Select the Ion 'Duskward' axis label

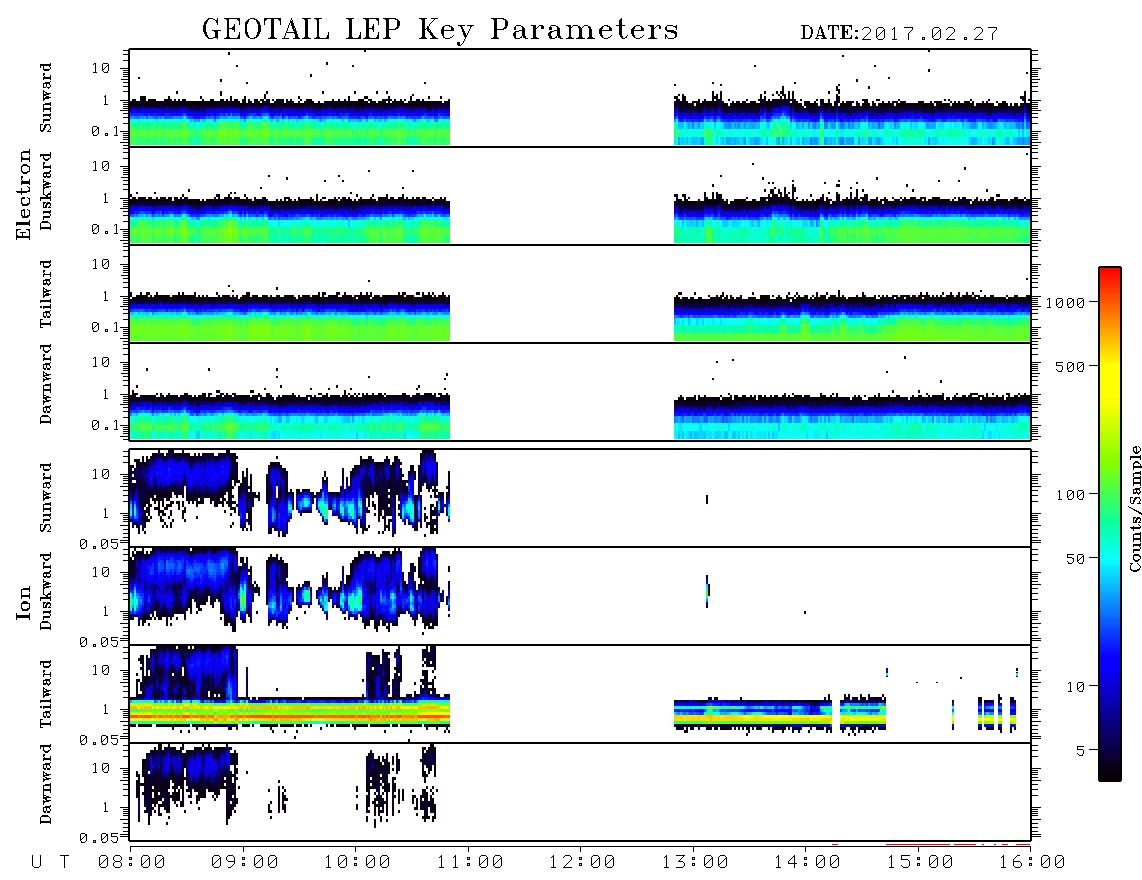(x=46, y=591)
